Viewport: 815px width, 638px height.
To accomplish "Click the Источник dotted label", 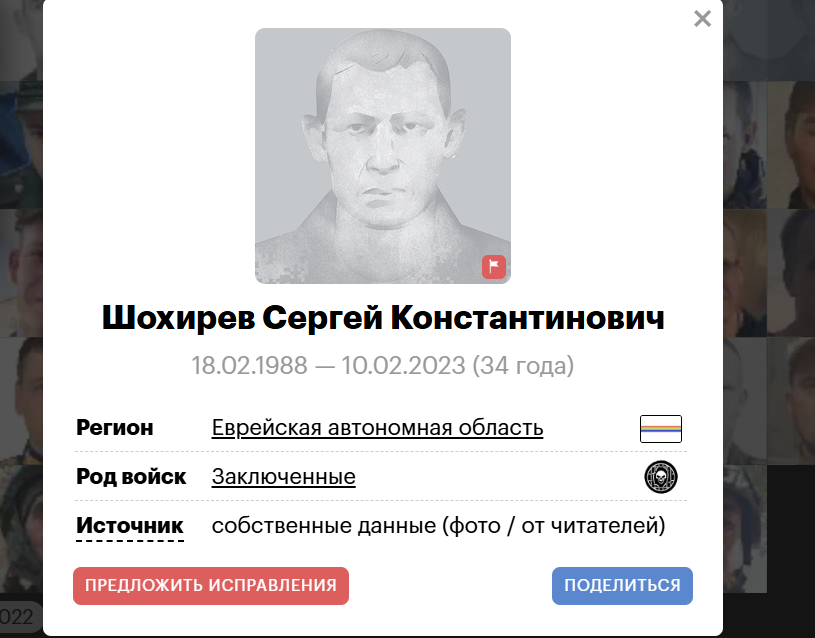I will pos(129,526).
